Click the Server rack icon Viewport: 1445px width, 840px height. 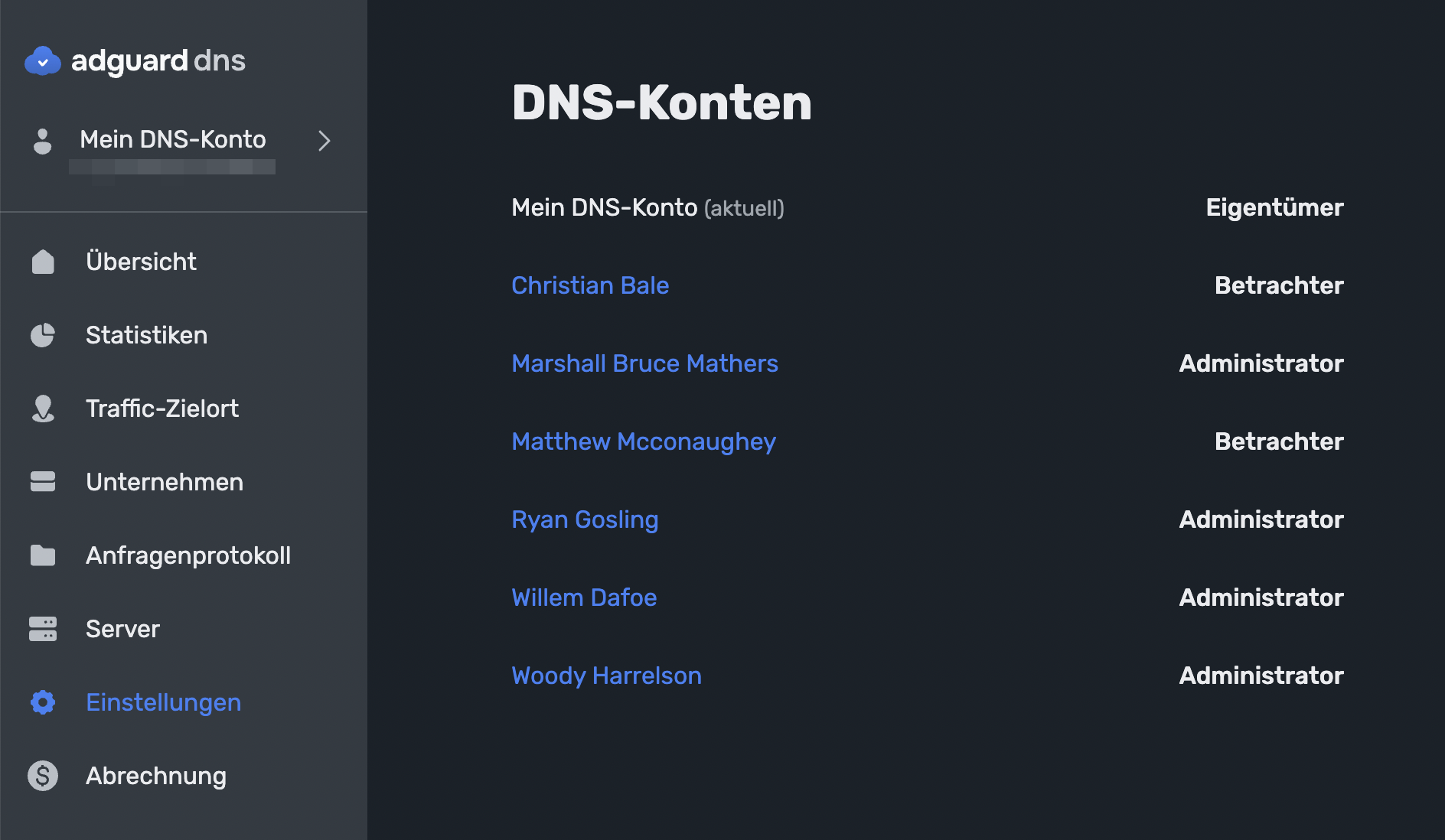tap(43, 628)
